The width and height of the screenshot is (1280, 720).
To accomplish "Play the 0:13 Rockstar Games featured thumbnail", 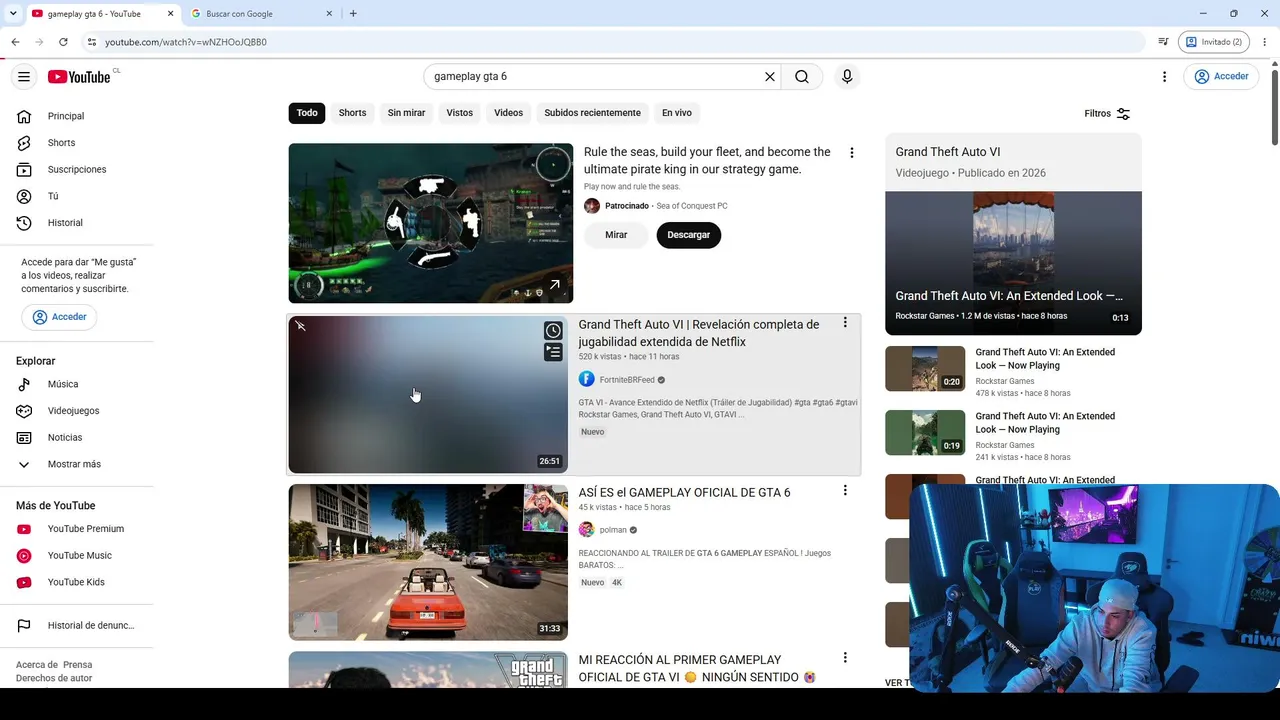I will [1013, 263].
